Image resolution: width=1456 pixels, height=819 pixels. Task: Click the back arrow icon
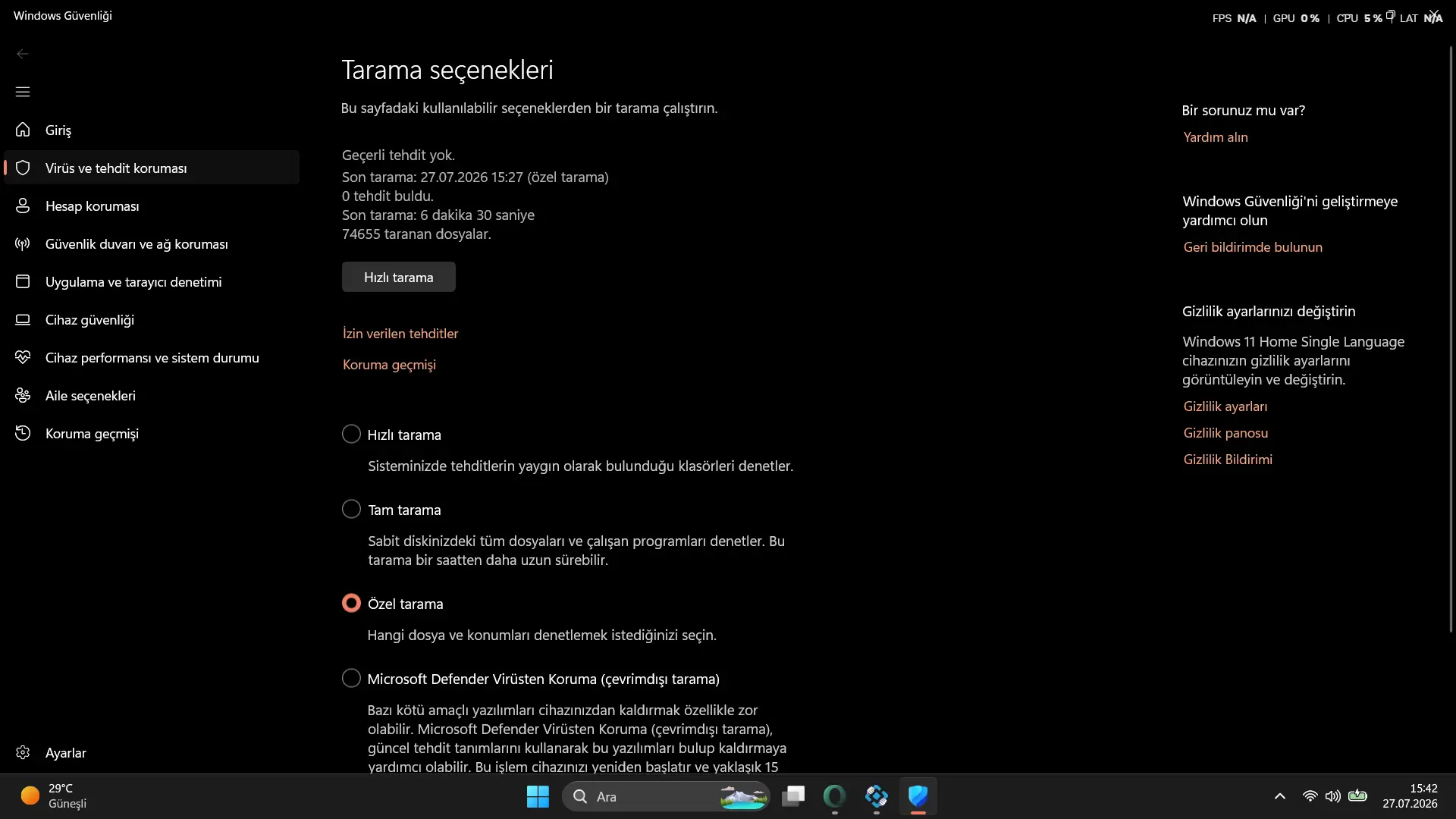[23, 54]
